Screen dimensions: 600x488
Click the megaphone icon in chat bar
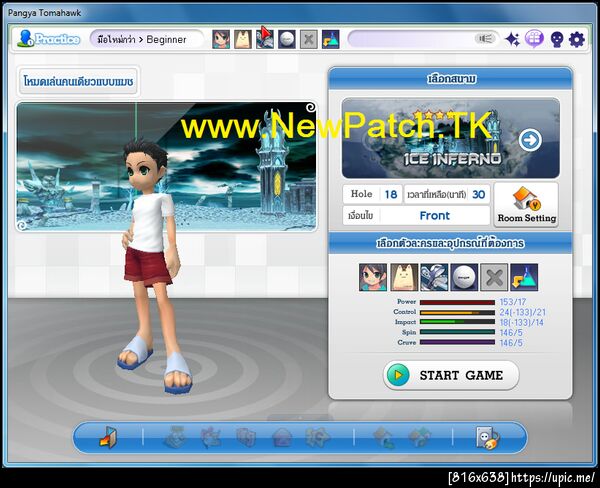tap(485, 39)
